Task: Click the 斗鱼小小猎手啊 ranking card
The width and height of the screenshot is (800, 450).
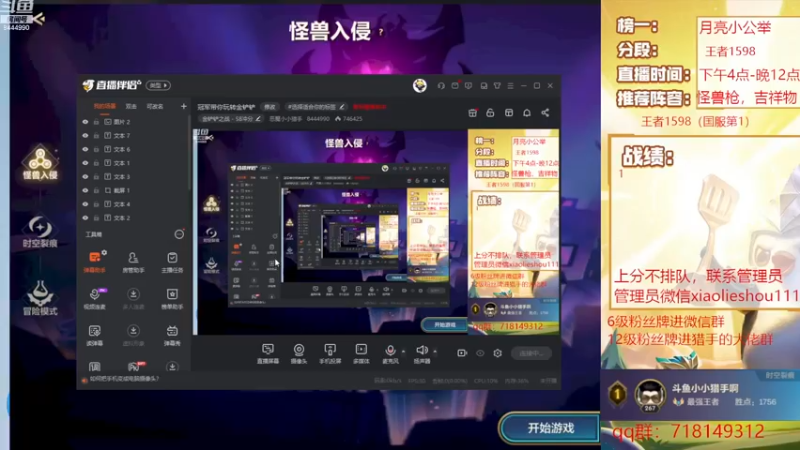Action: pos(700,395)
